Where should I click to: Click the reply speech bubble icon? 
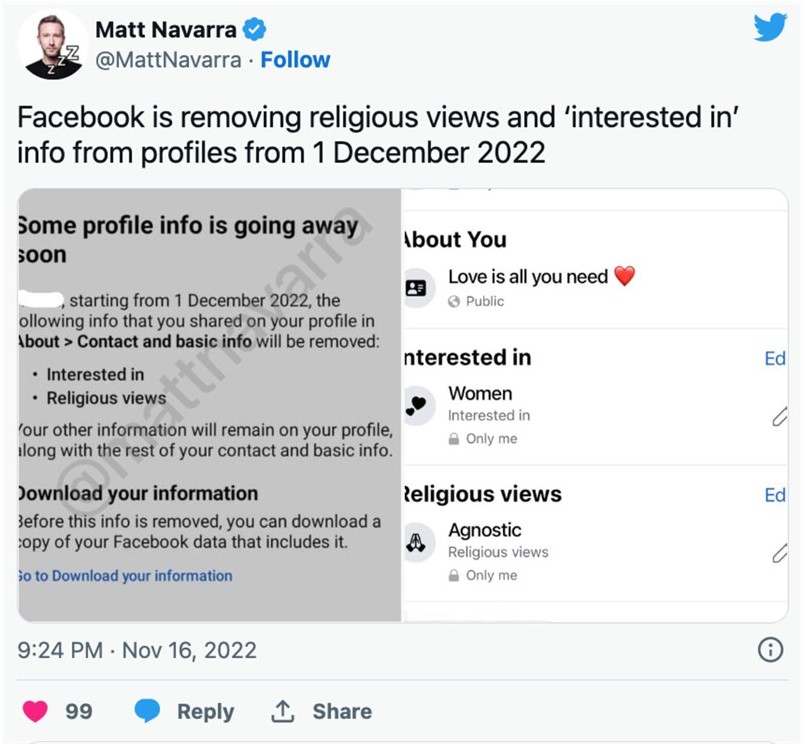click(x=147, y=711)
